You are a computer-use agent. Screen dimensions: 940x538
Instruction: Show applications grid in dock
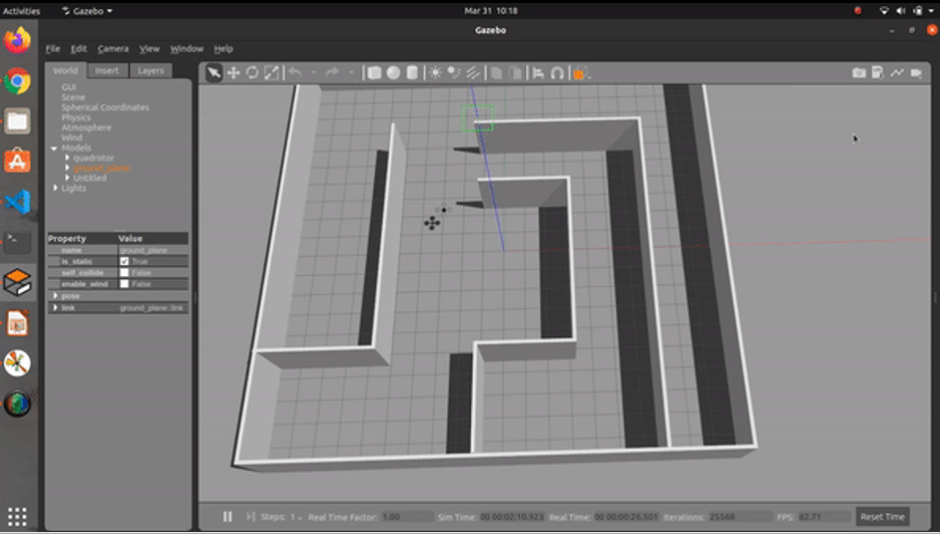(x=17, y=516)
